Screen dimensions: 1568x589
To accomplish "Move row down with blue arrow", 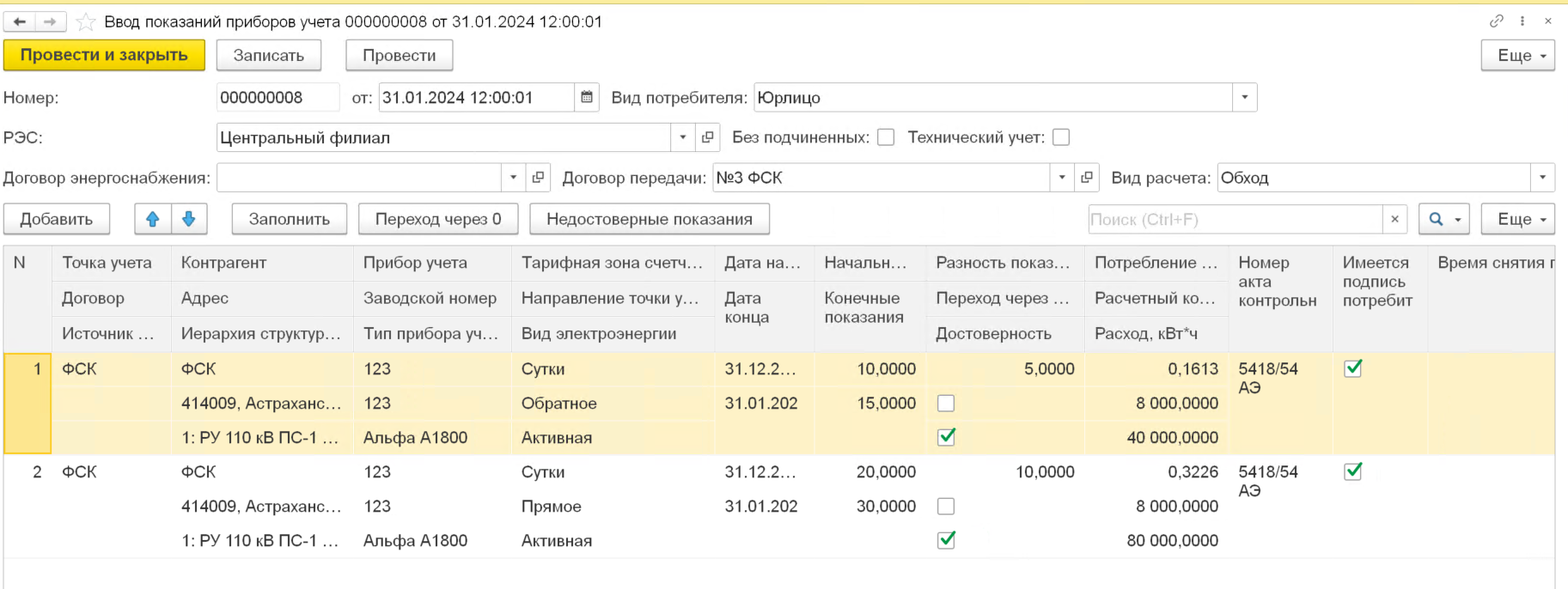I will pos(189,219).
